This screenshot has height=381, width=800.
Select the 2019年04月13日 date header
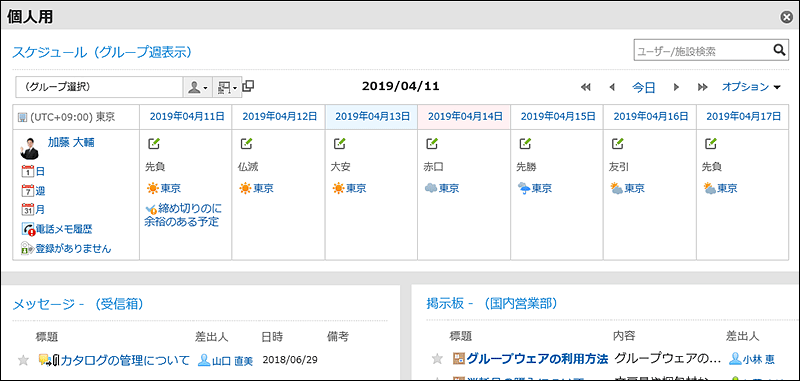[372, 117]
